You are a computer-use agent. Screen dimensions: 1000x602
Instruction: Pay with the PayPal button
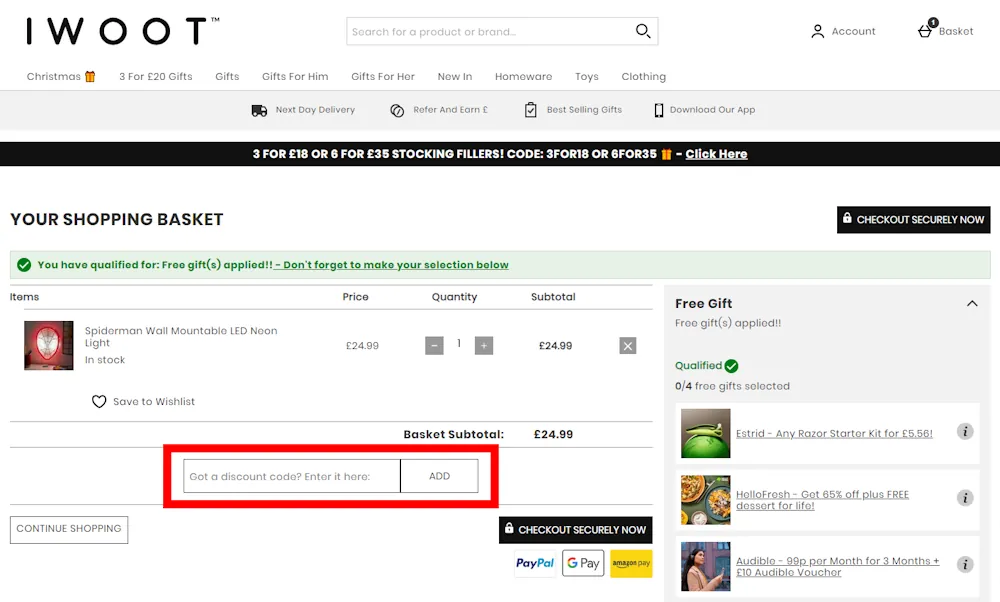point(535,563)
